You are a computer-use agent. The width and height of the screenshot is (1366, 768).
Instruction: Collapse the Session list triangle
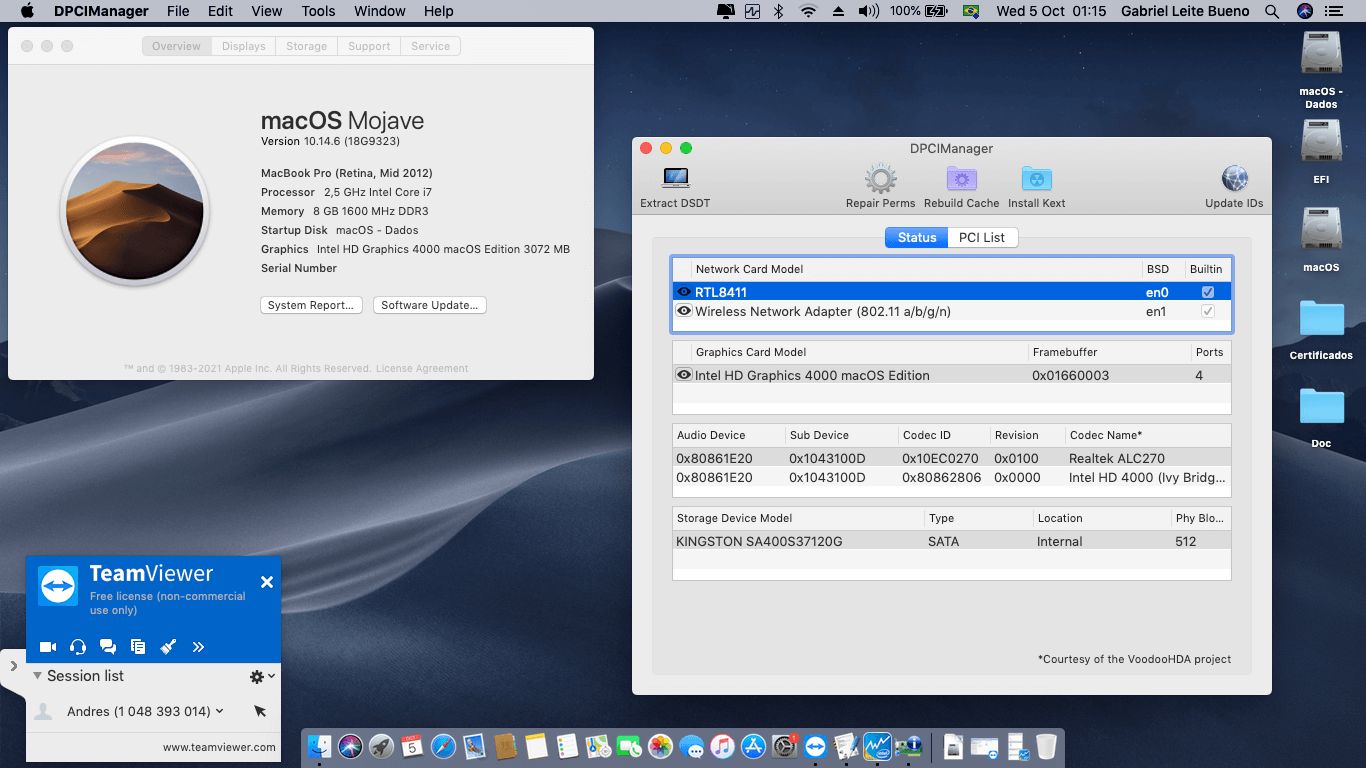[38, 676]
